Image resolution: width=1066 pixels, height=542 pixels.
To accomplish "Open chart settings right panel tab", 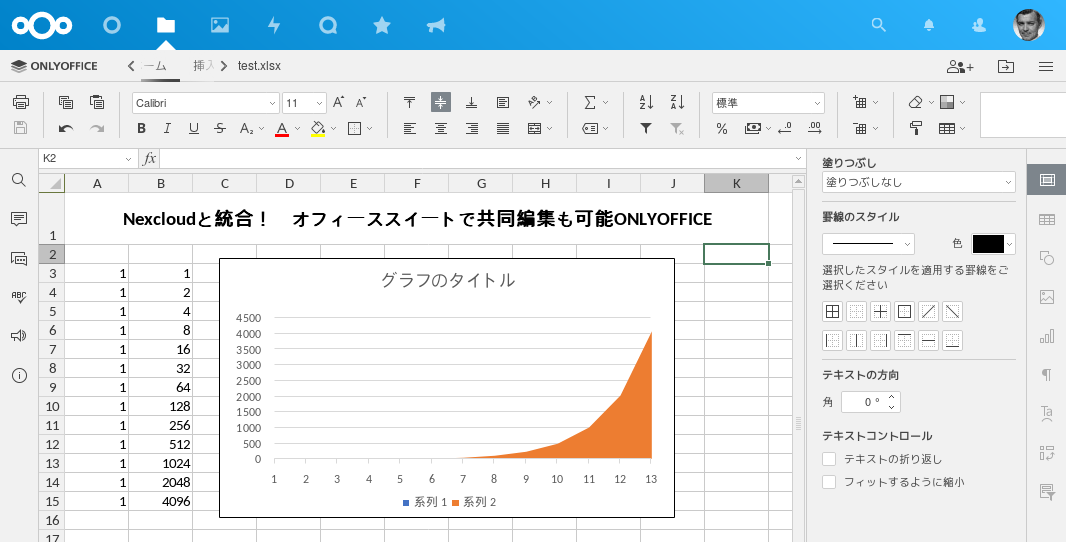I will (1047, 336).
